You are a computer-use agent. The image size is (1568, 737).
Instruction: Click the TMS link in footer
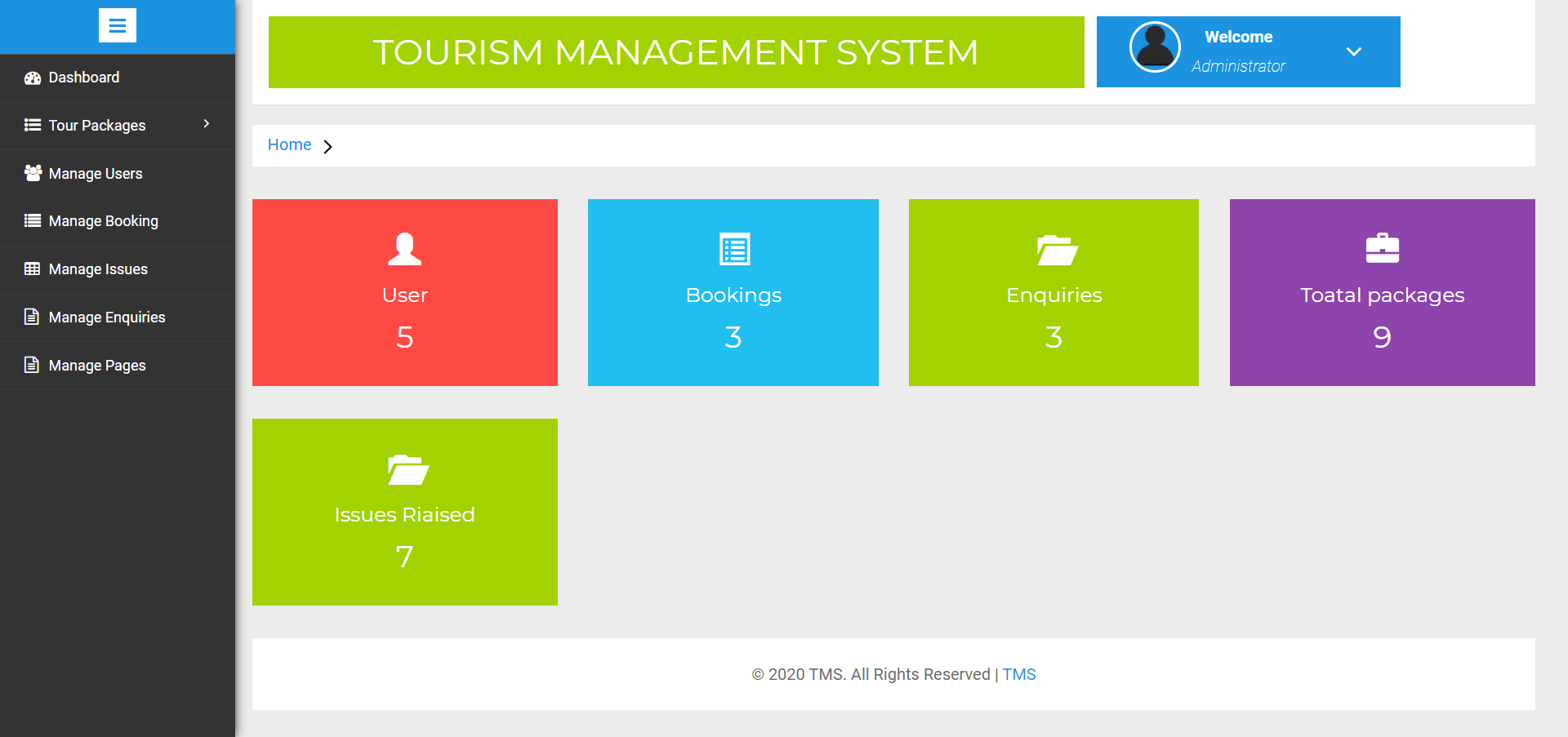click(x=1018, y=674)
